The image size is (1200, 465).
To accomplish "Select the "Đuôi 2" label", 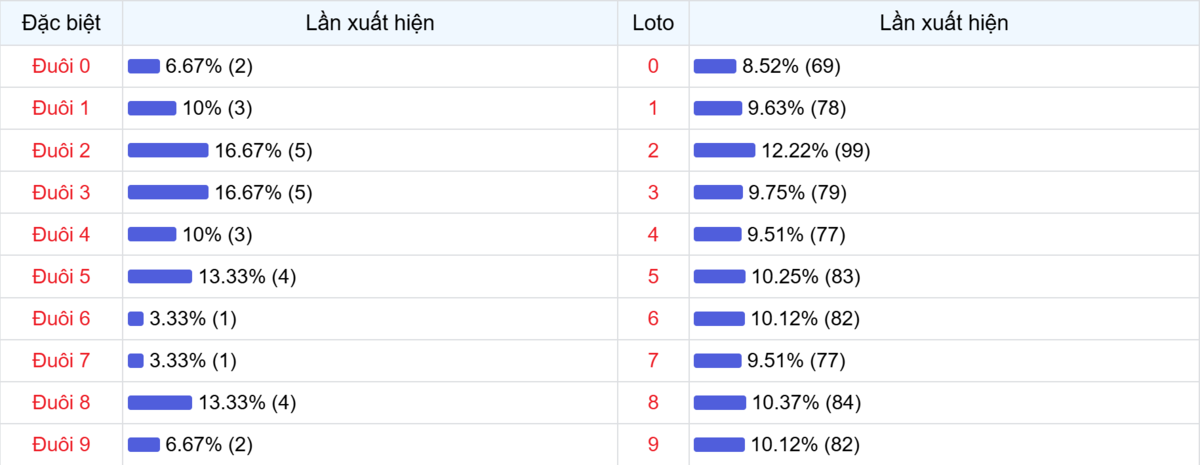I will point(61,150).
